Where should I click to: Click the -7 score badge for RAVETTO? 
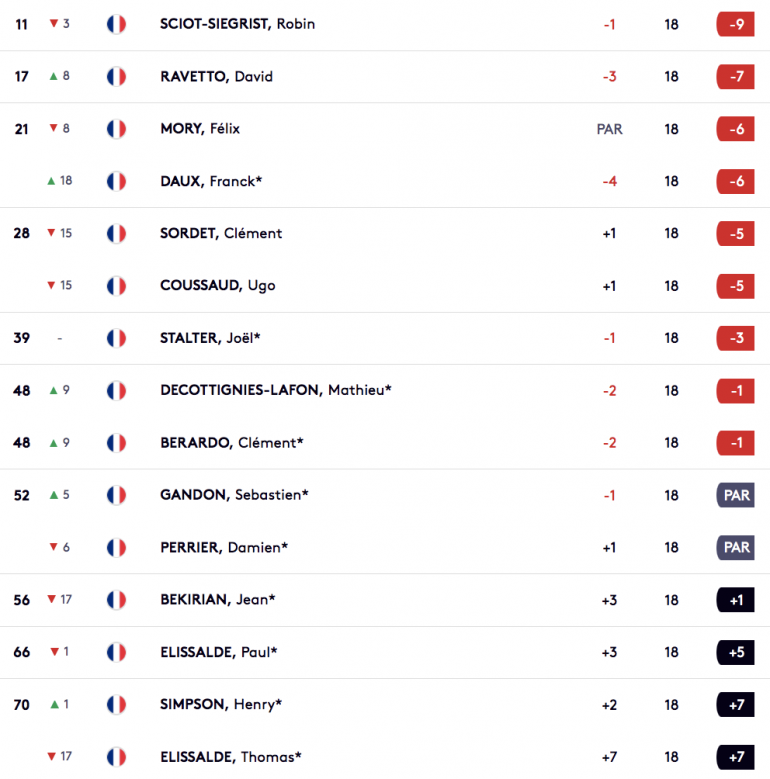click(735, 77)
